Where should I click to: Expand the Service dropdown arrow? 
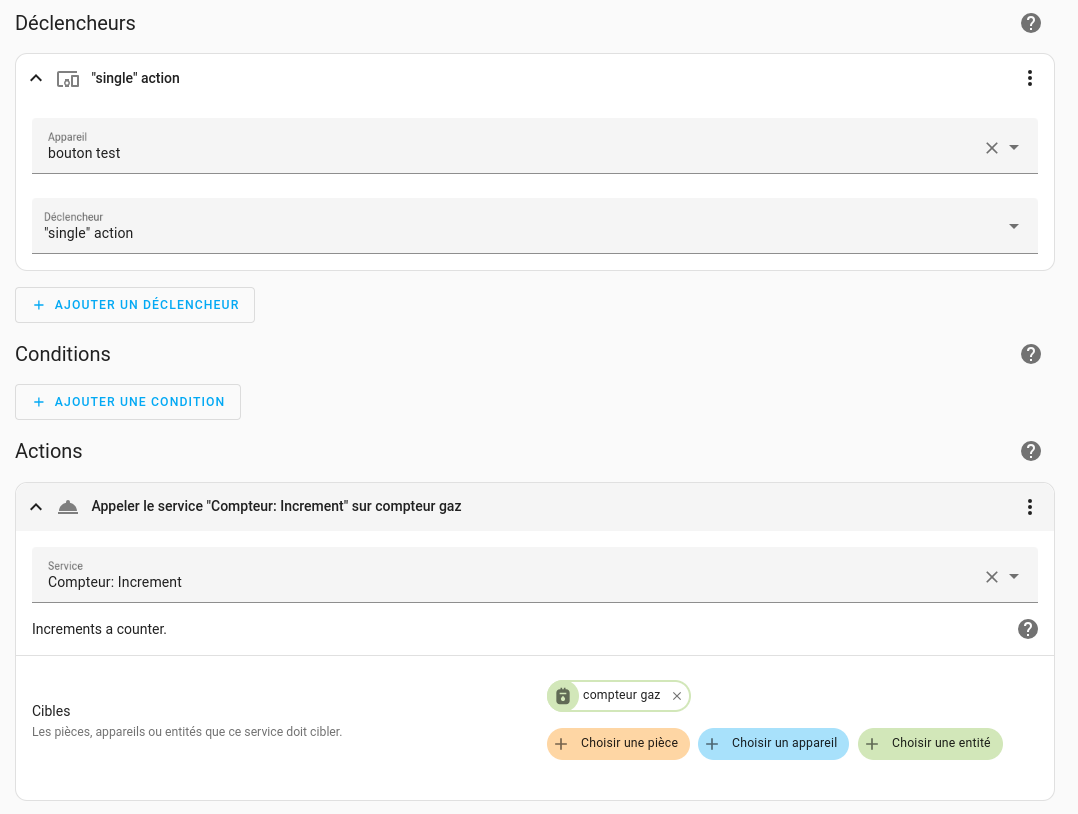[1014, 577]
